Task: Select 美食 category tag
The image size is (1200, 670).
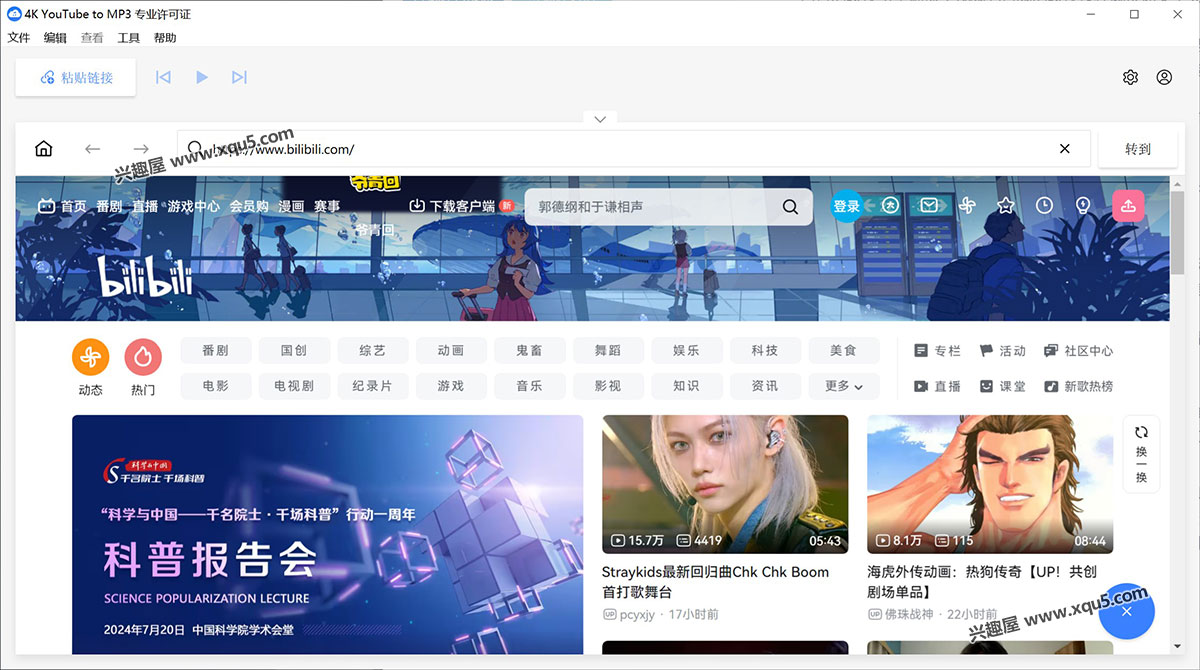Action: click(x=843, y=350)
